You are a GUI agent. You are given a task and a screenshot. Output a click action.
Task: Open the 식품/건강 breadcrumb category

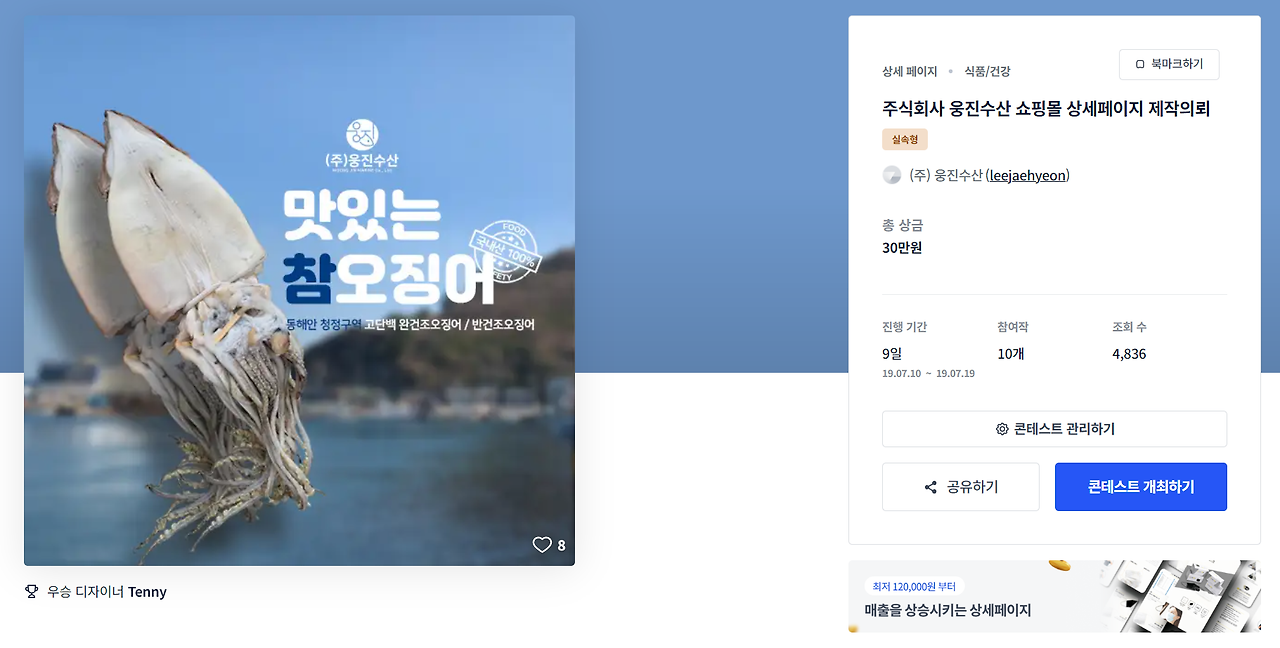987,71
